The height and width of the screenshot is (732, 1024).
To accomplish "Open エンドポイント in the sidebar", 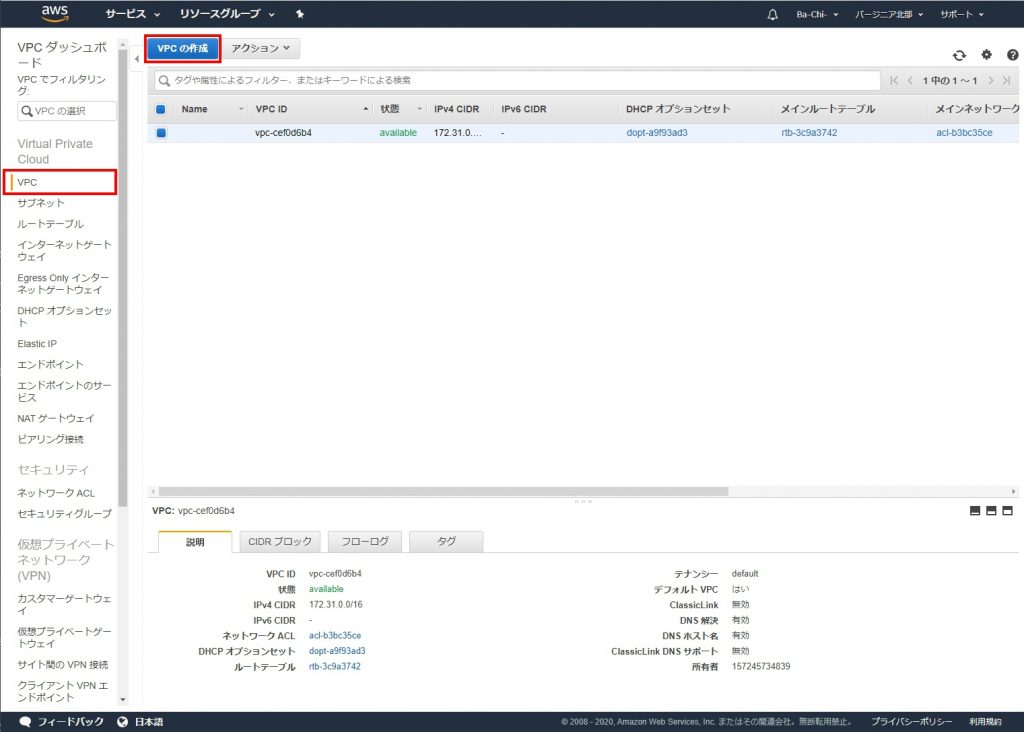I will coord(50,364).
